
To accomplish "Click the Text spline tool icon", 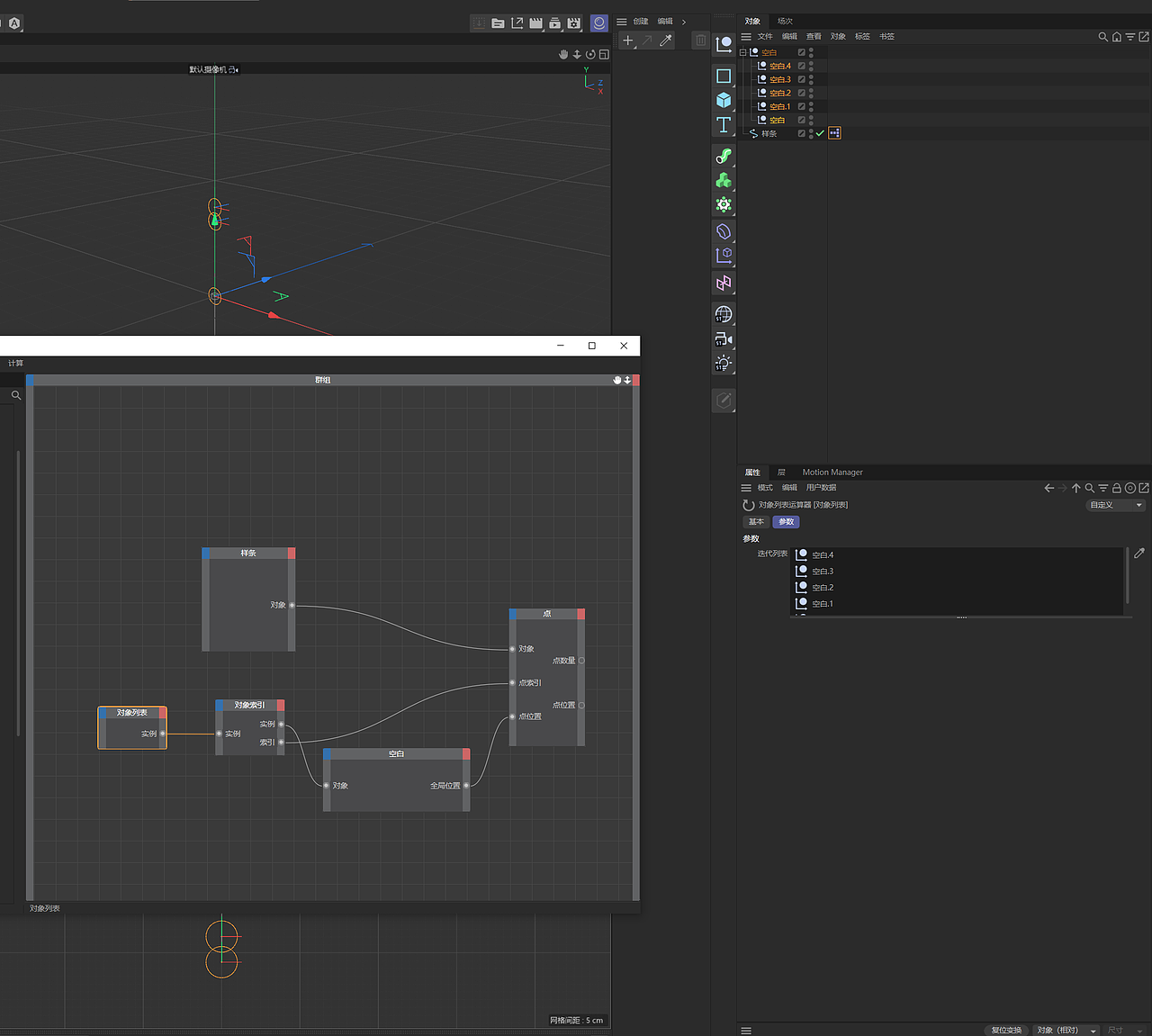I will point(724,124).
